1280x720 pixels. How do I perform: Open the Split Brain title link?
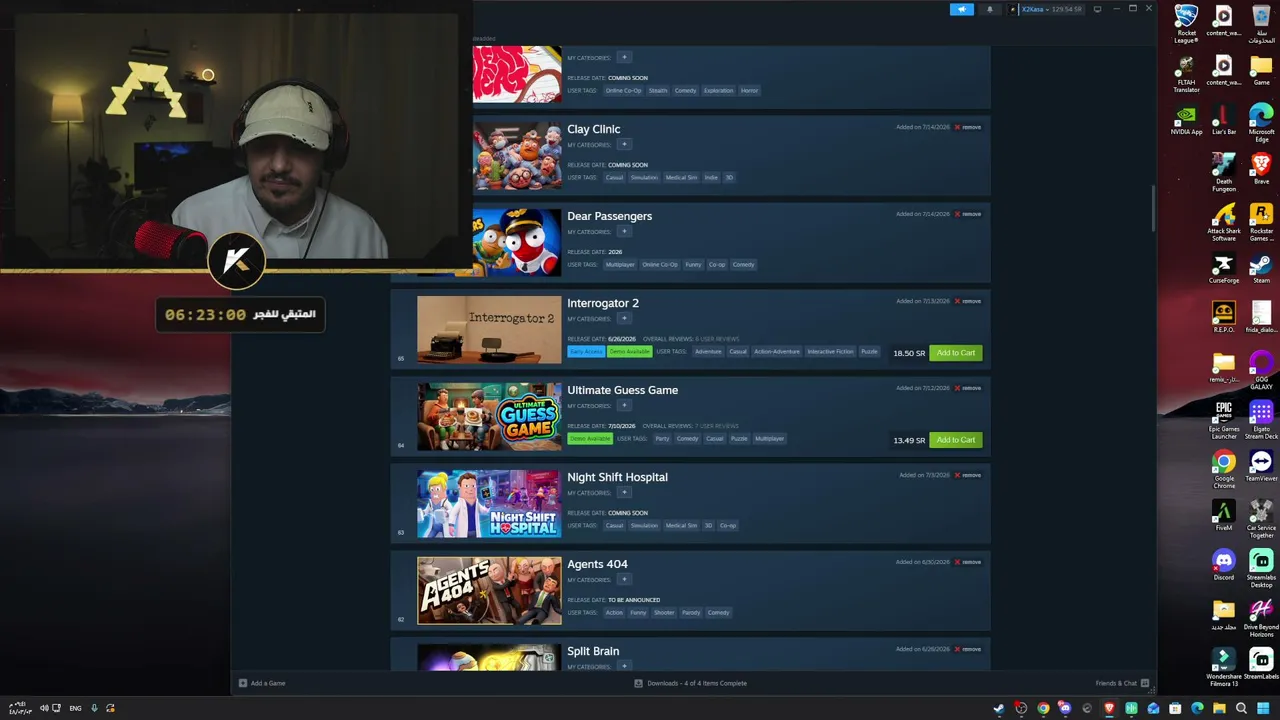593,651
